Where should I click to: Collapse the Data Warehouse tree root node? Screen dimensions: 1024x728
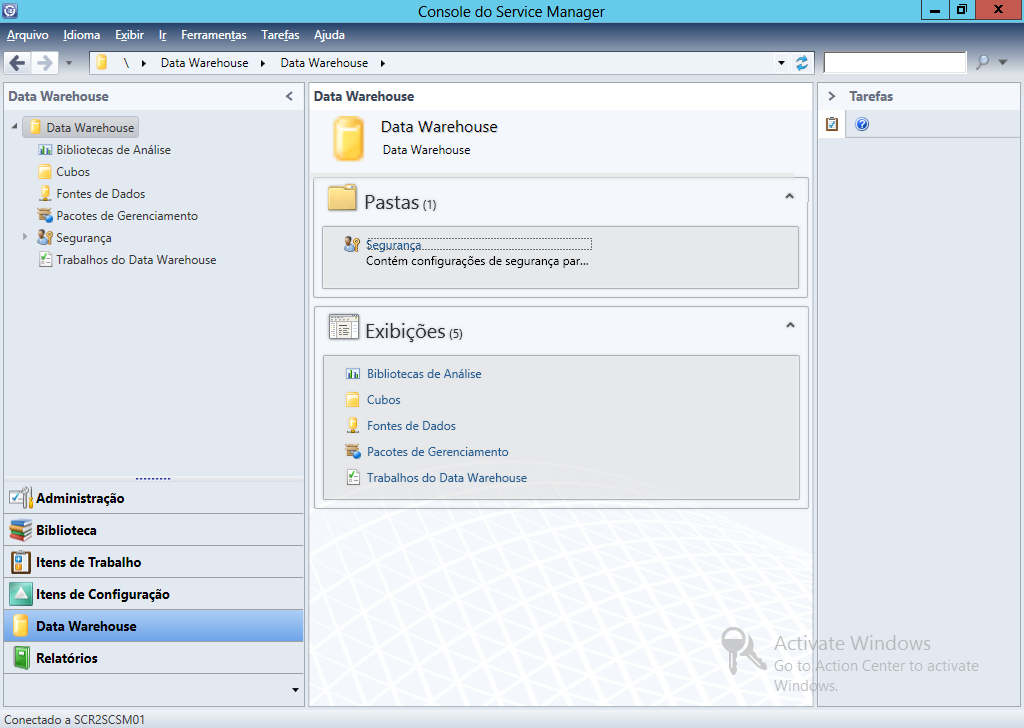(x=14, y=127)
